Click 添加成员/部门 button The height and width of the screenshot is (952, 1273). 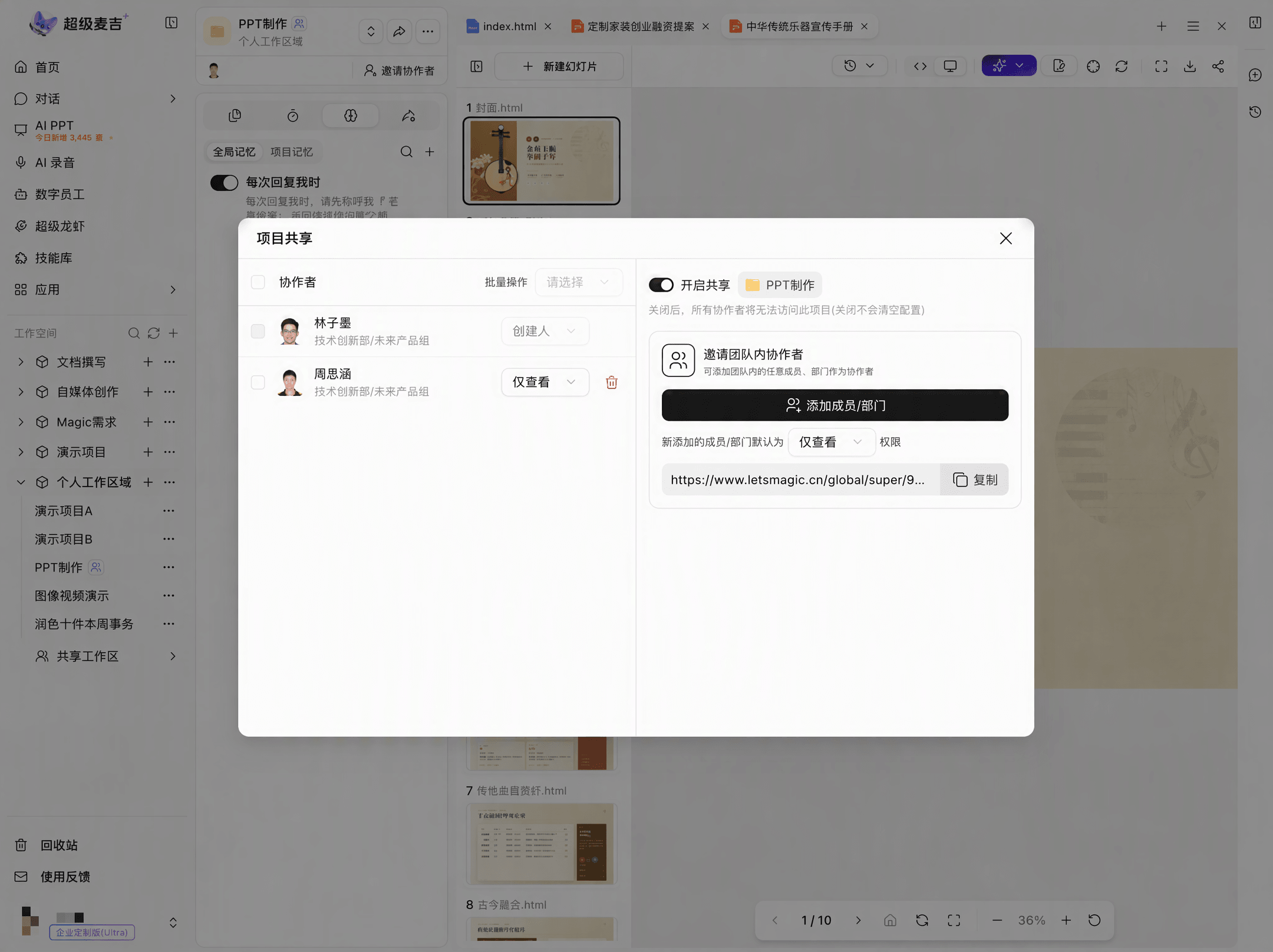pos(835,405)
